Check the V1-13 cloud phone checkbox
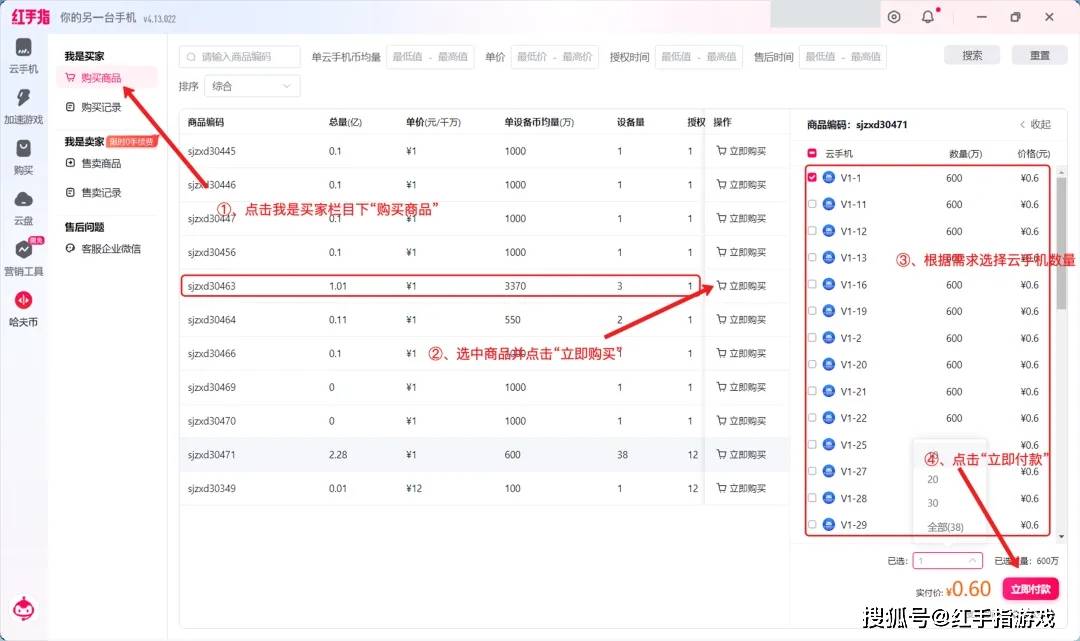 (x=812, y=258)
